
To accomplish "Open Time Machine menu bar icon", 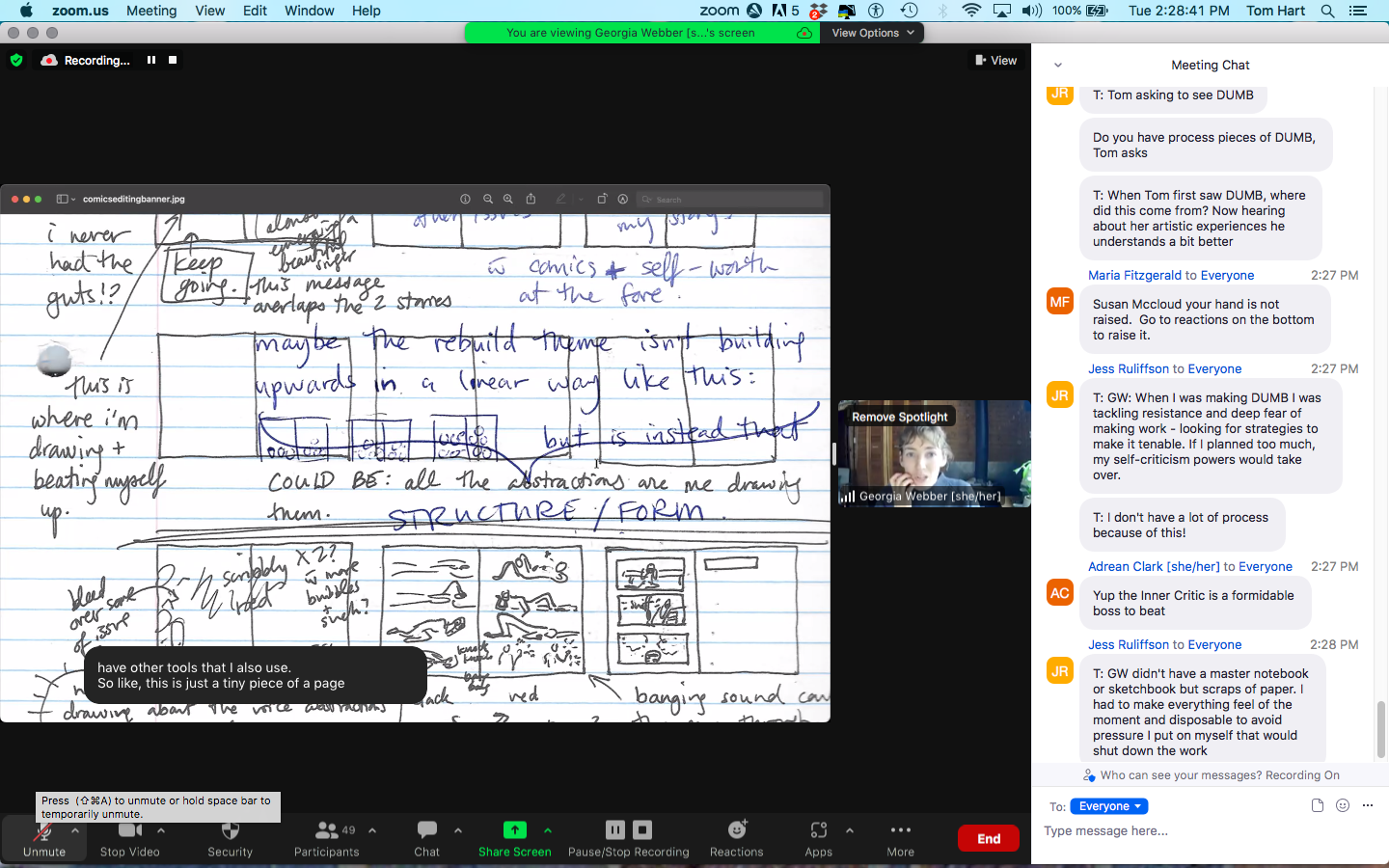I will (909, 11).
